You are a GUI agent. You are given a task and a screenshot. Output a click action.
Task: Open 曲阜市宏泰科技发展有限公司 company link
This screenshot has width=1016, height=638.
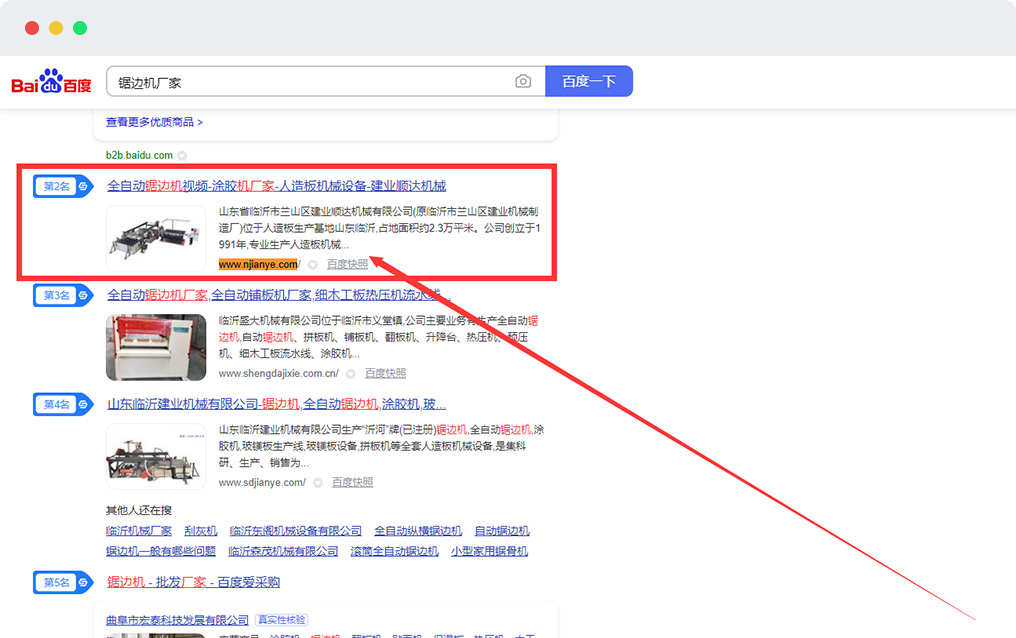point(177,621)
